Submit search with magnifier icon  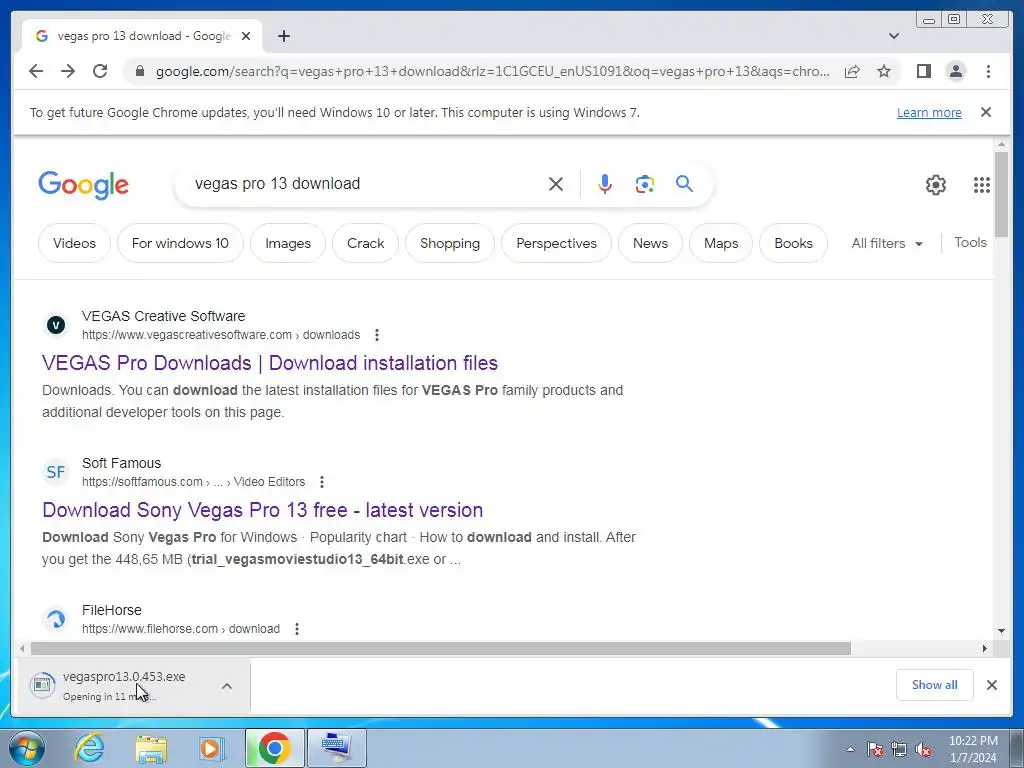pos(684,184)
